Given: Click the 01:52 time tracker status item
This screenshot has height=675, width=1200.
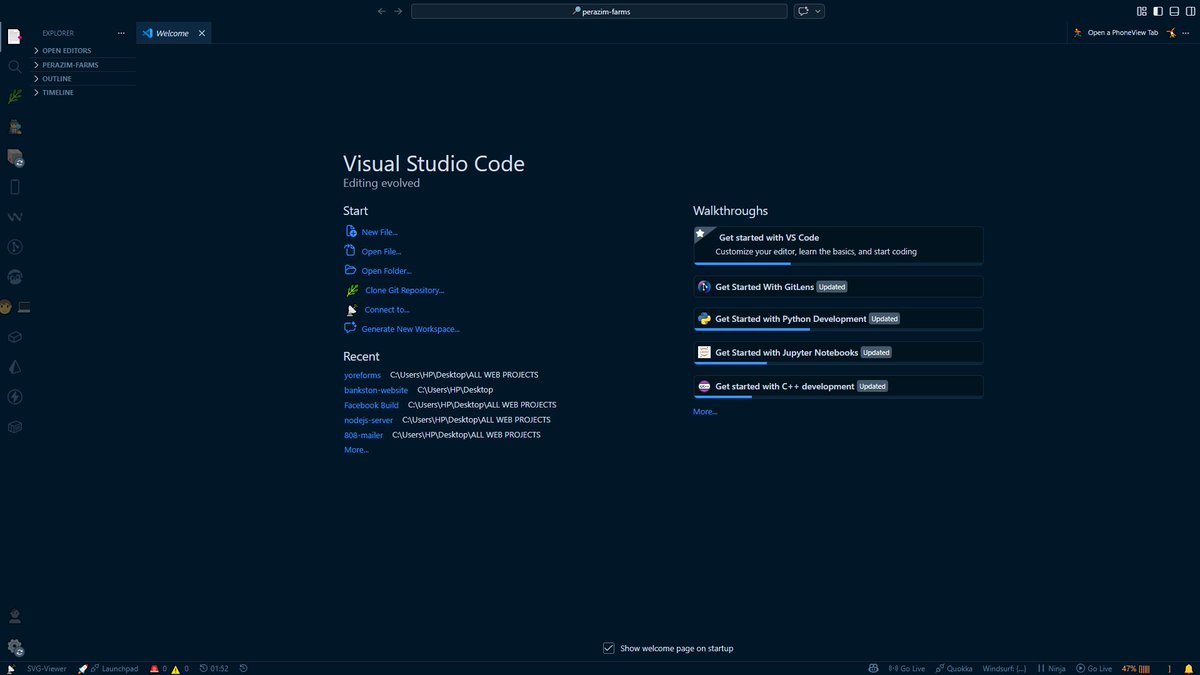Looking at the screenshot, I should [x=214, y=668].
